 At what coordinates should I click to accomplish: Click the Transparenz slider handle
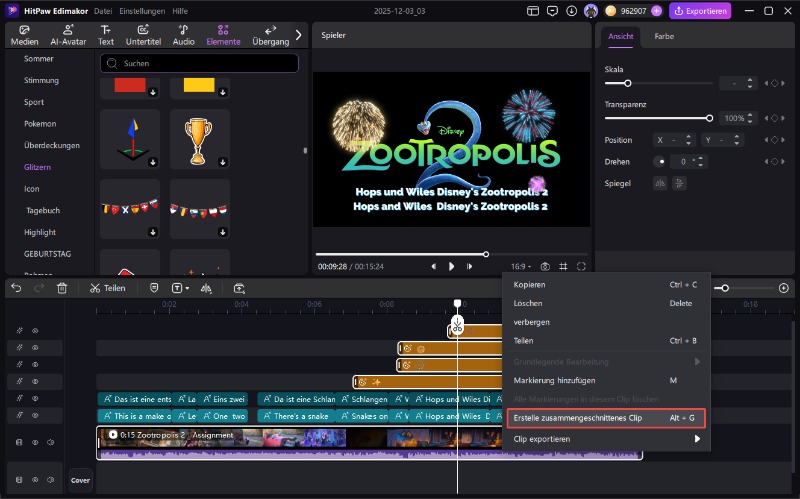710,118
